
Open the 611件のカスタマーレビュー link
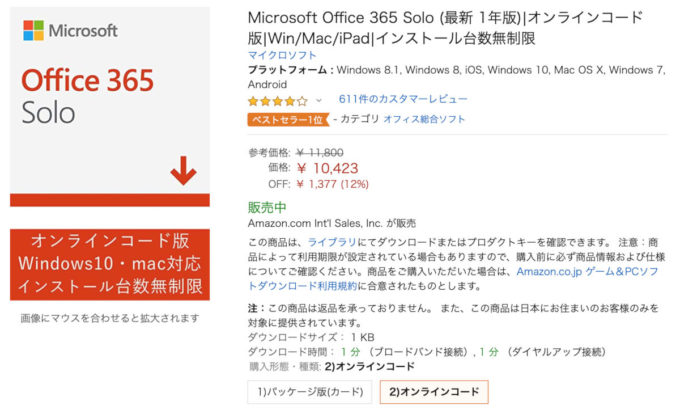click(403, 99)
